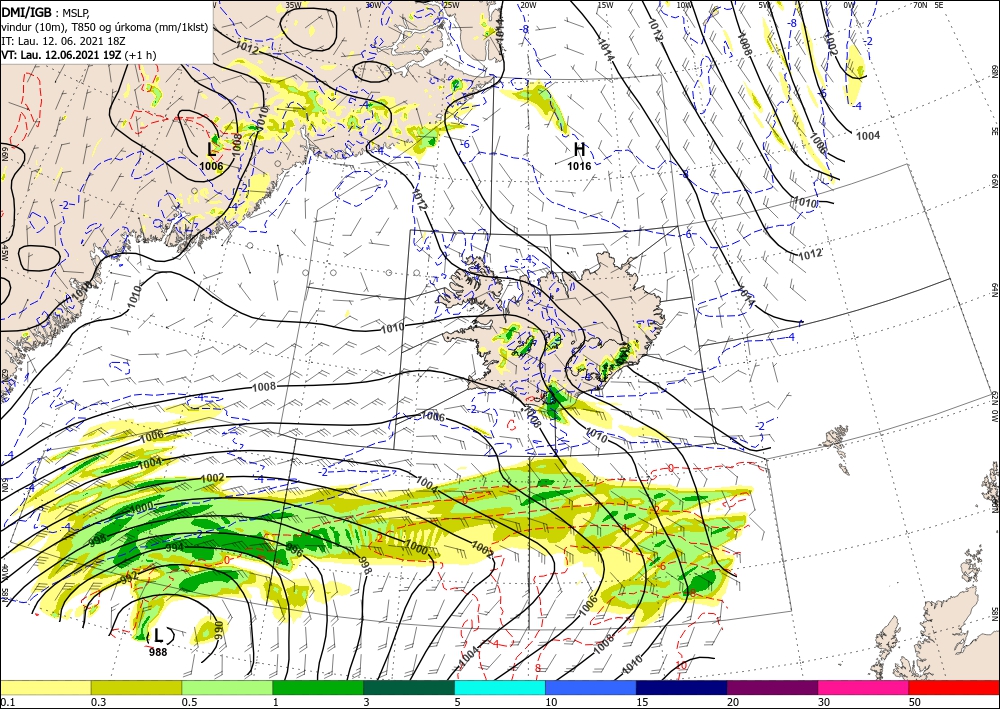Click the olive 0.3–0.5 legend swatch

click(x=136, y=687)
